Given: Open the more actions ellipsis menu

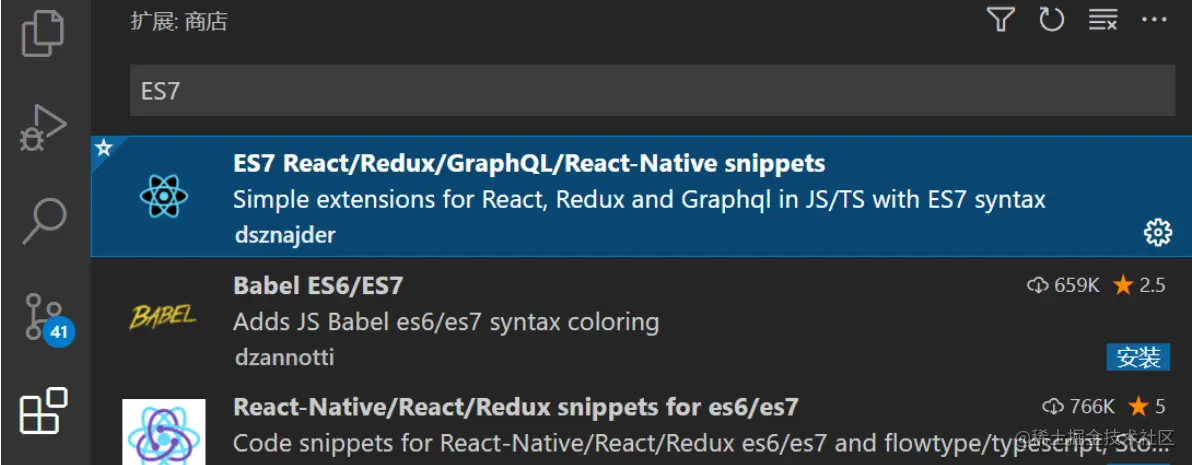Looking at the screenshot, I should coord(1154,20).
